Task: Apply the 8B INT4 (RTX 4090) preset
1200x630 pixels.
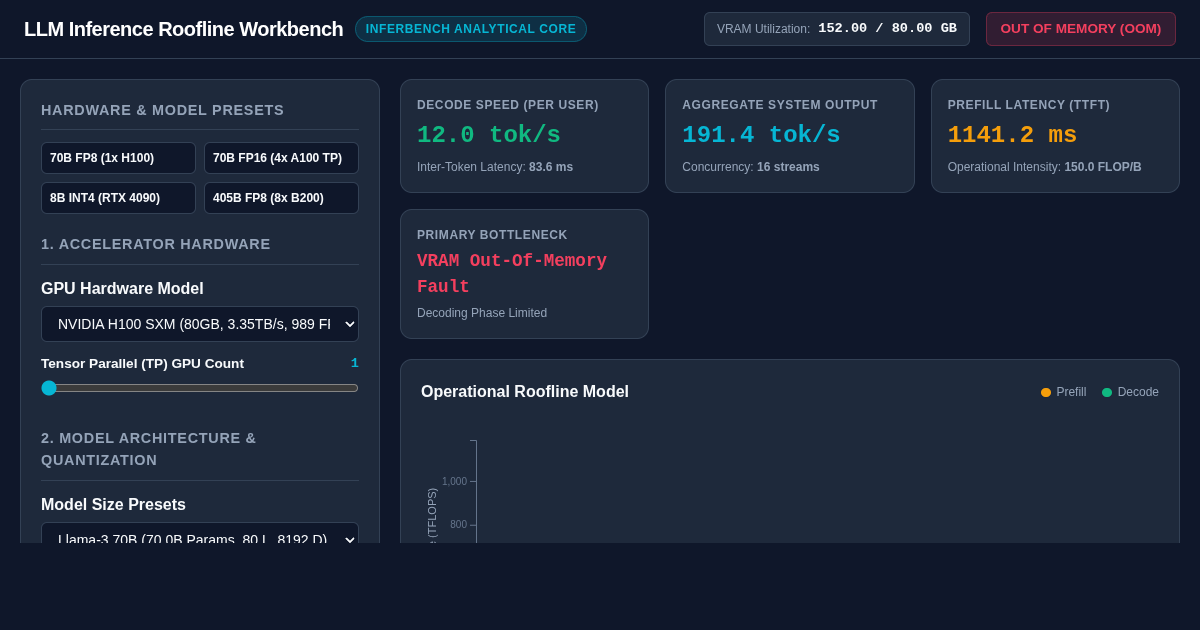Action: pos(118,198)
